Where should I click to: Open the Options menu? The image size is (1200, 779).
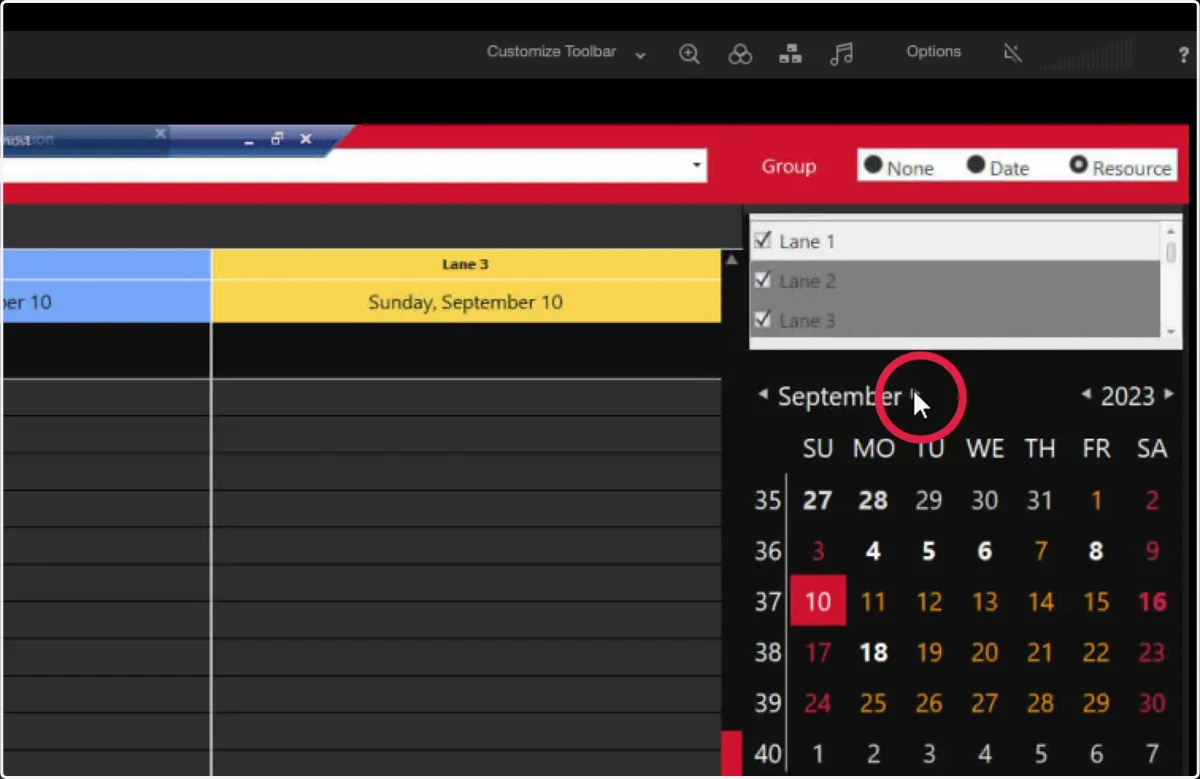coord(933,51)
